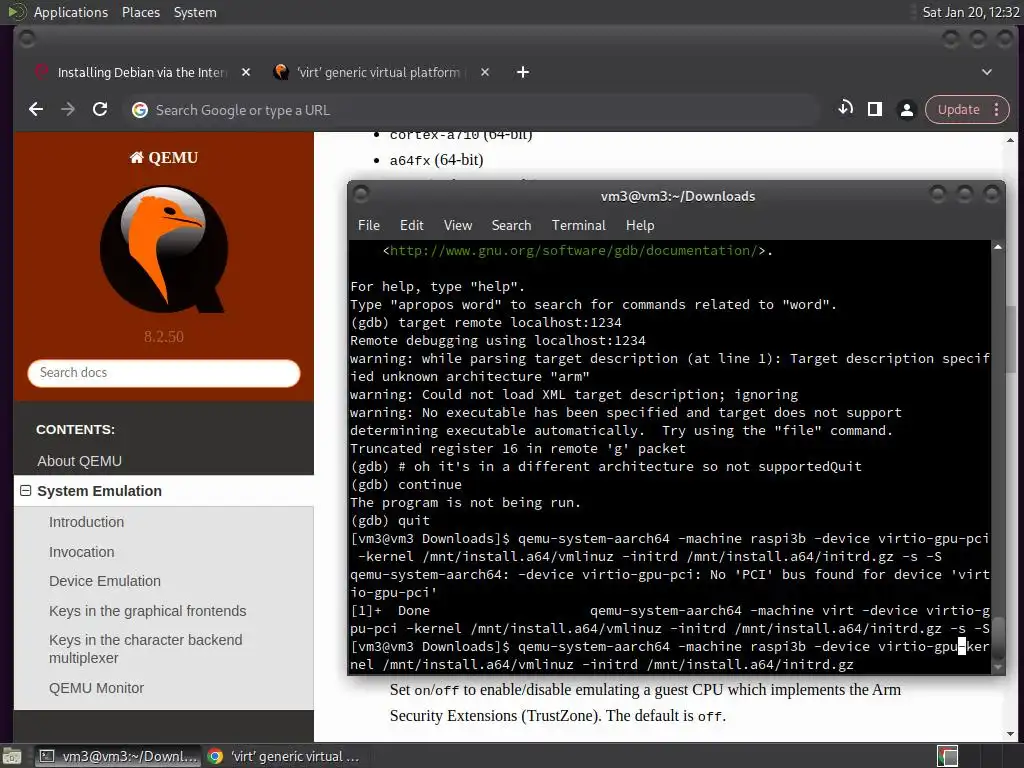Click the web page scrollbar up arrow
The image size is (1024, 768).
(1010, 140)
